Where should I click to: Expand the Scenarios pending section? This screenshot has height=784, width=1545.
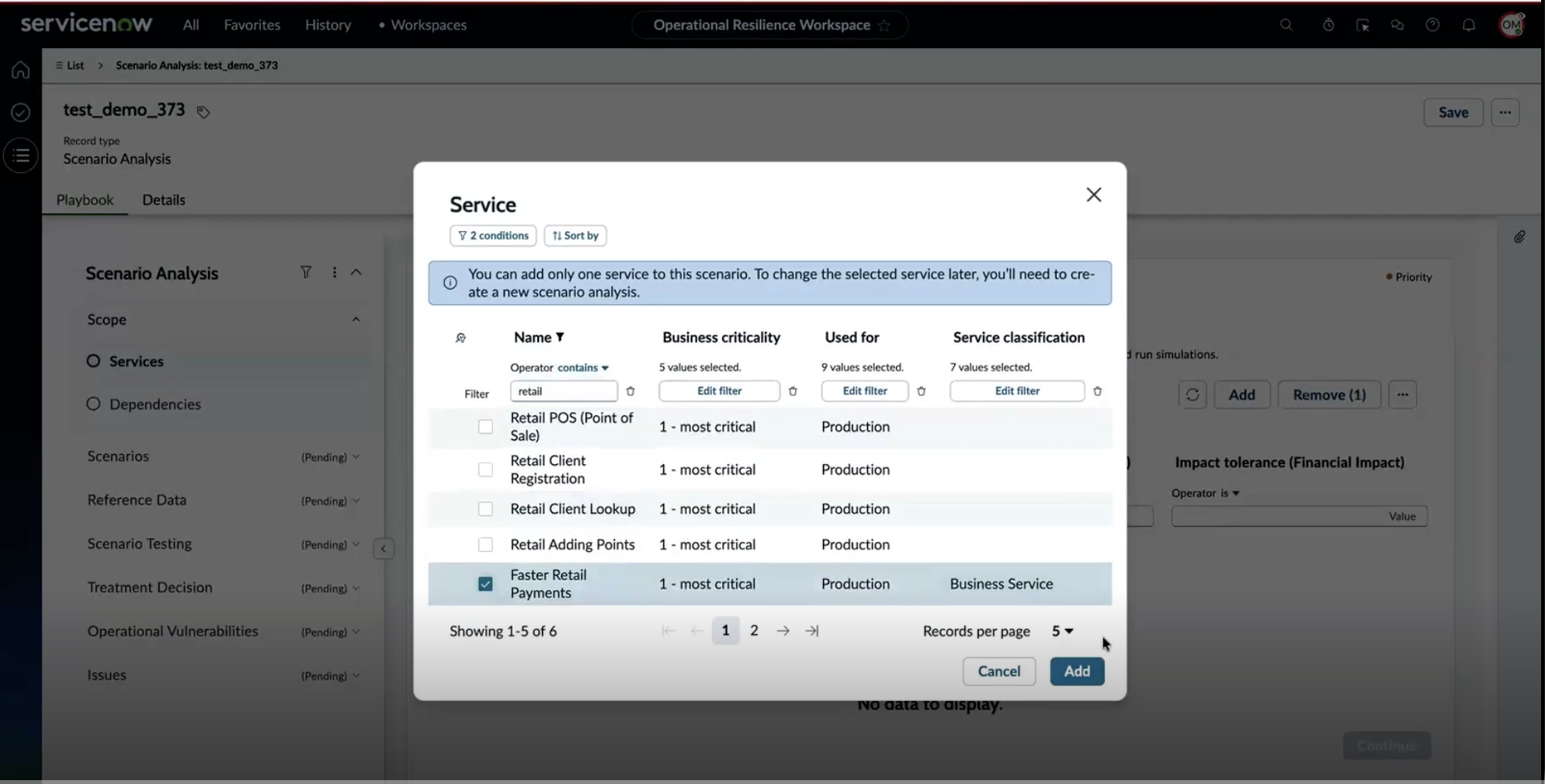(x=356, y=456)
